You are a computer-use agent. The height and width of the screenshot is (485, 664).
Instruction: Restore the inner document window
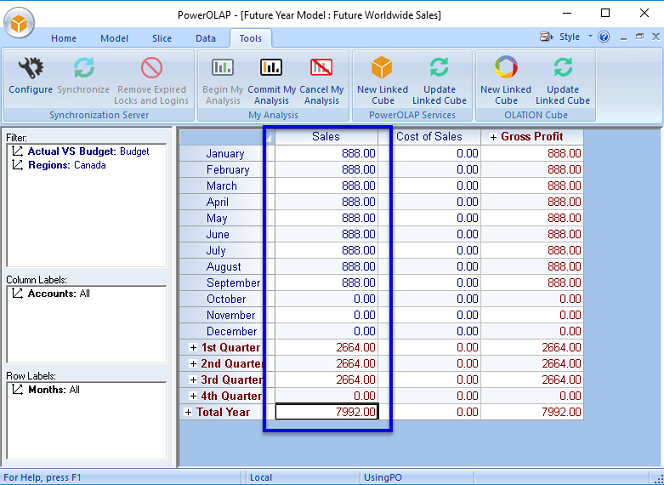pos(639,37)
